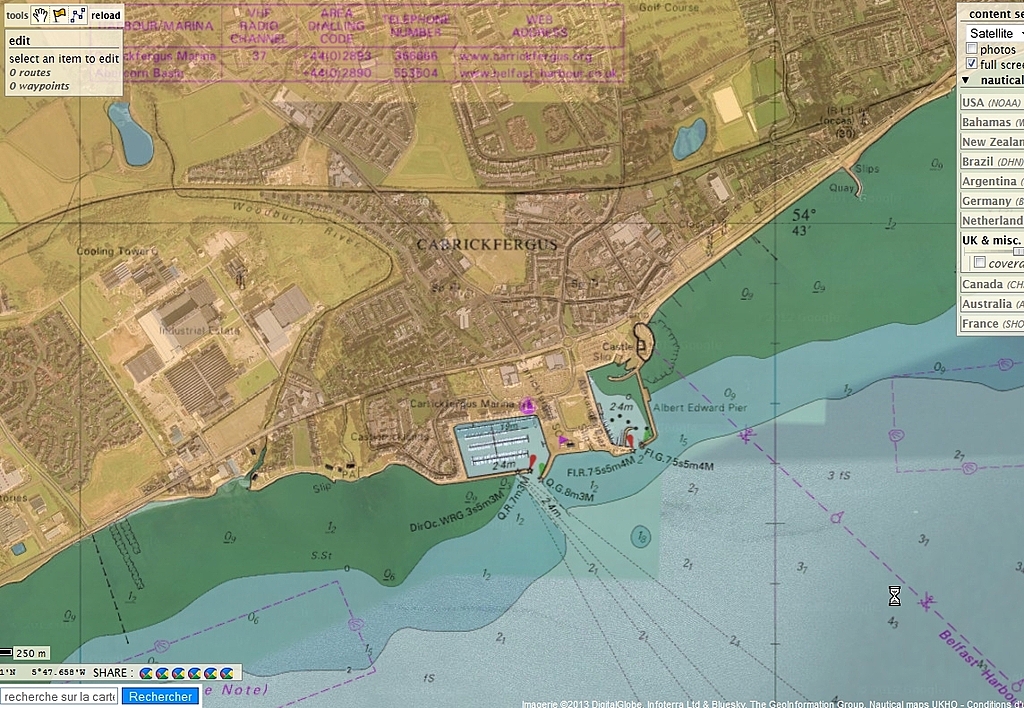Select the hand pan tool
The height and width of the screenshot is (708, 1024).
click(x=40, y=15)
